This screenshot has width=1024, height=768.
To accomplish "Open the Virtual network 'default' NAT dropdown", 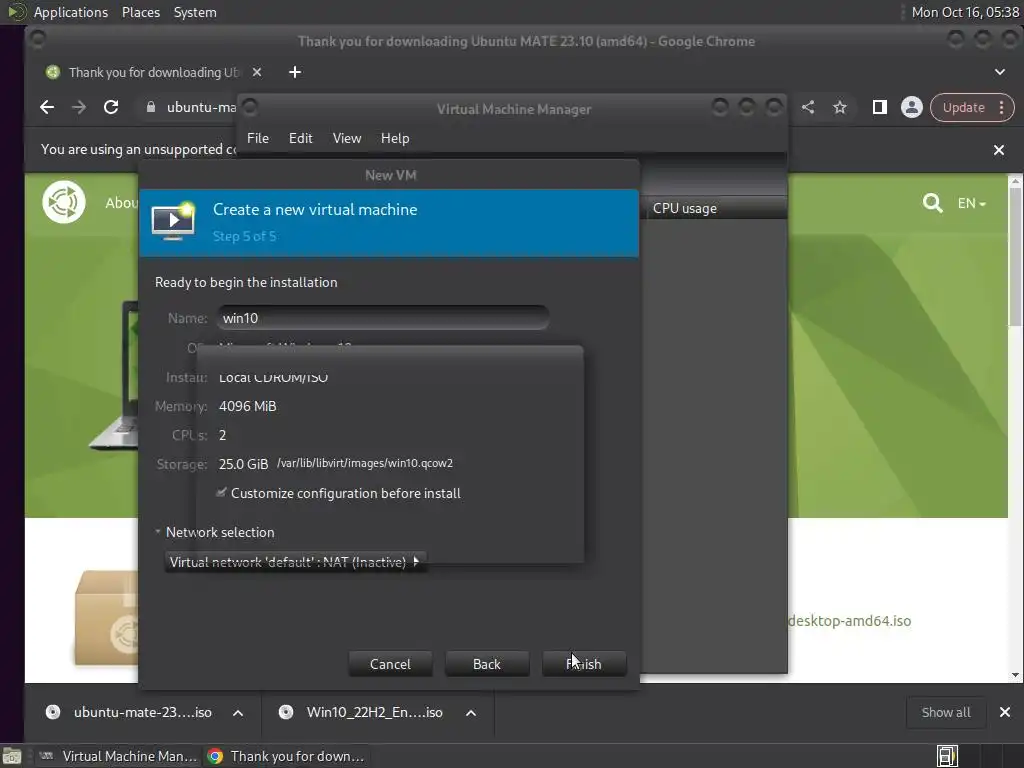I will [x=296, y=562].
